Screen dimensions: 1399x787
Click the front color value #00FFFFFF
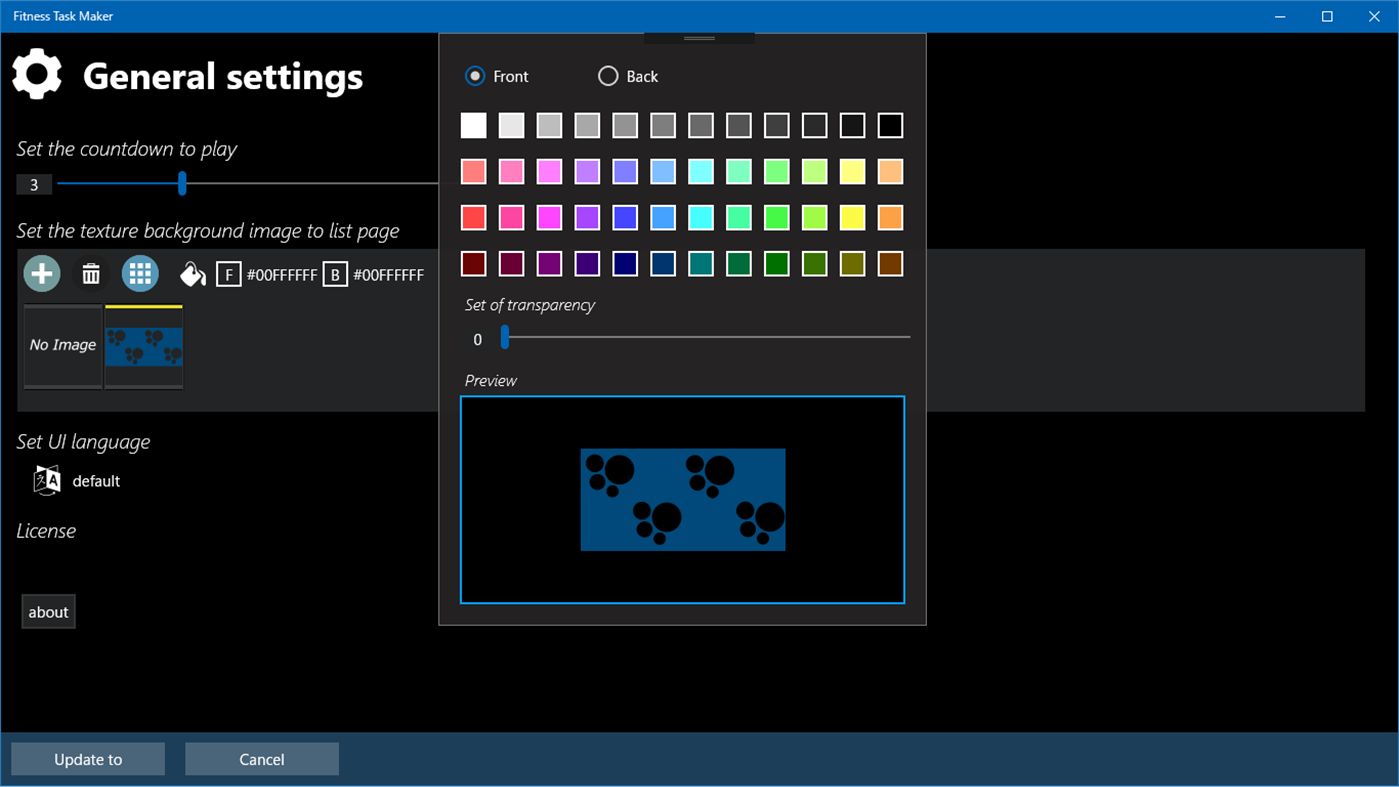point(282,274)
